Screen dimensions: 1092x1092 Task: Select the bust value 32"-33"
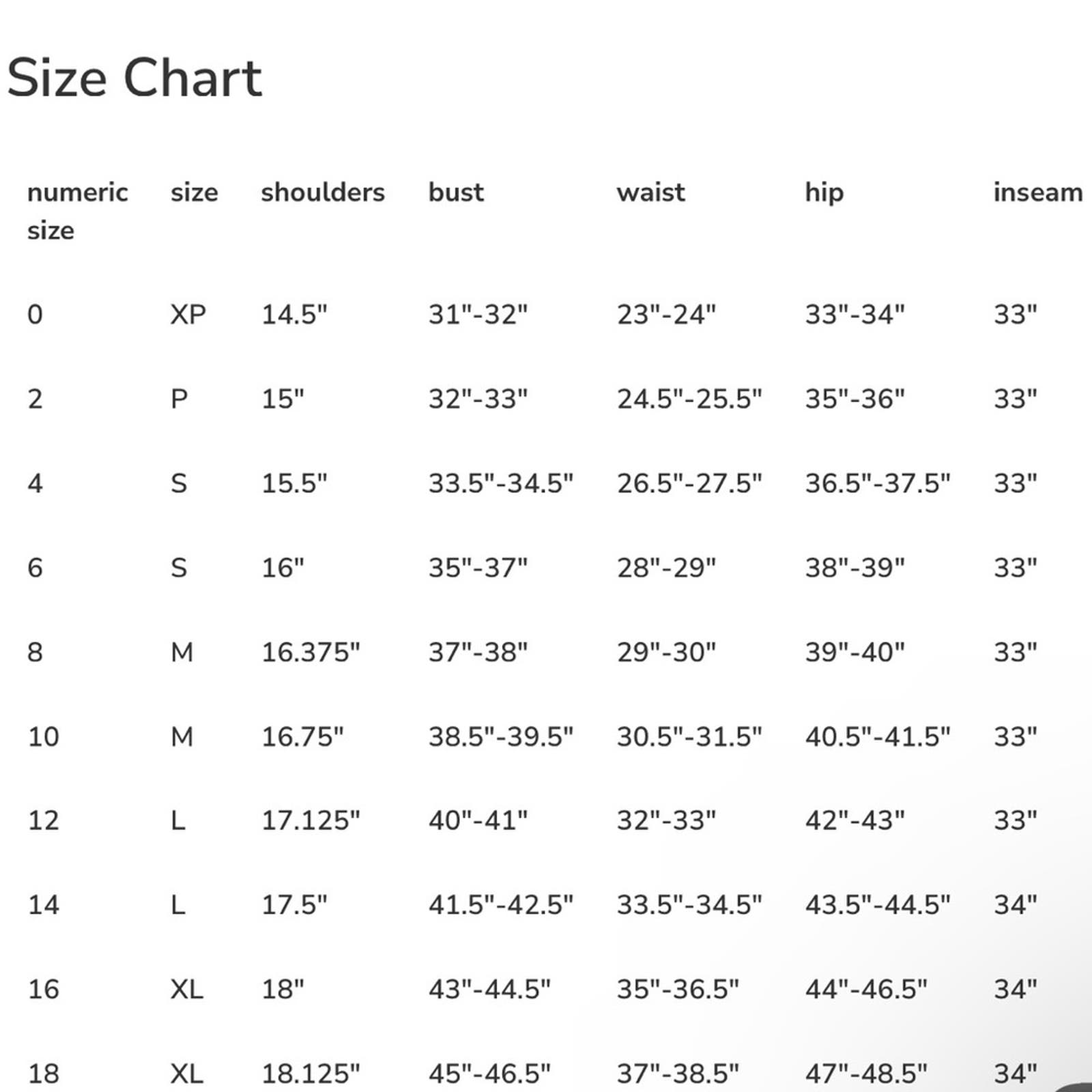coord(478,399)
